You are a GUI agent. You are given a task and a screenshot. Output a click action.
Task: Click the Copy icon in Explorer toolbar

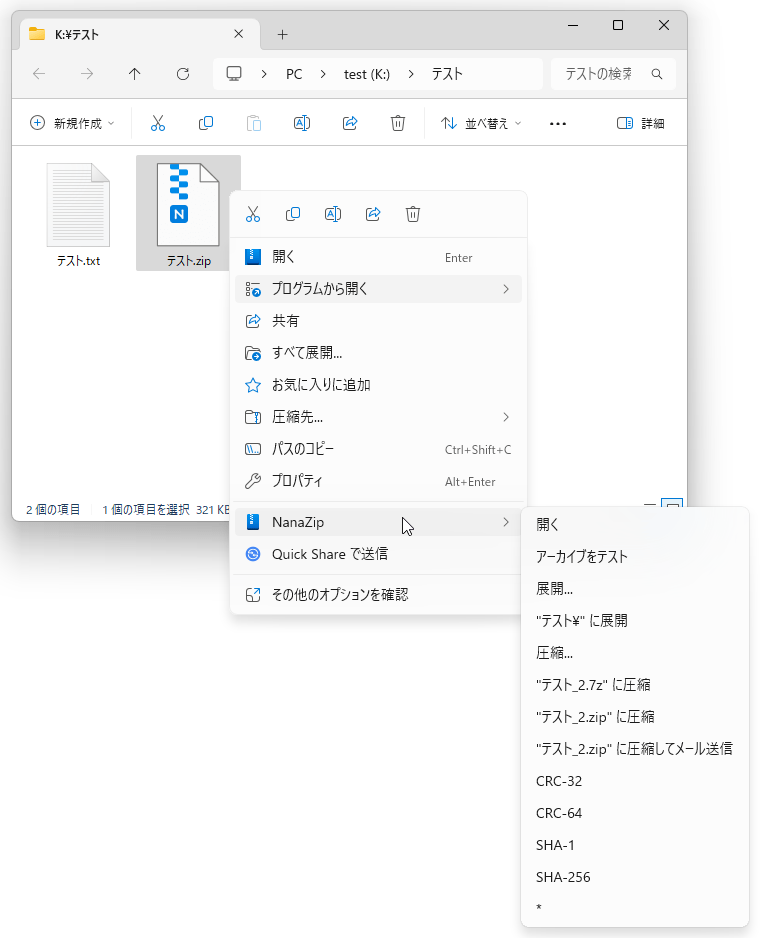(x=206, y=123)
